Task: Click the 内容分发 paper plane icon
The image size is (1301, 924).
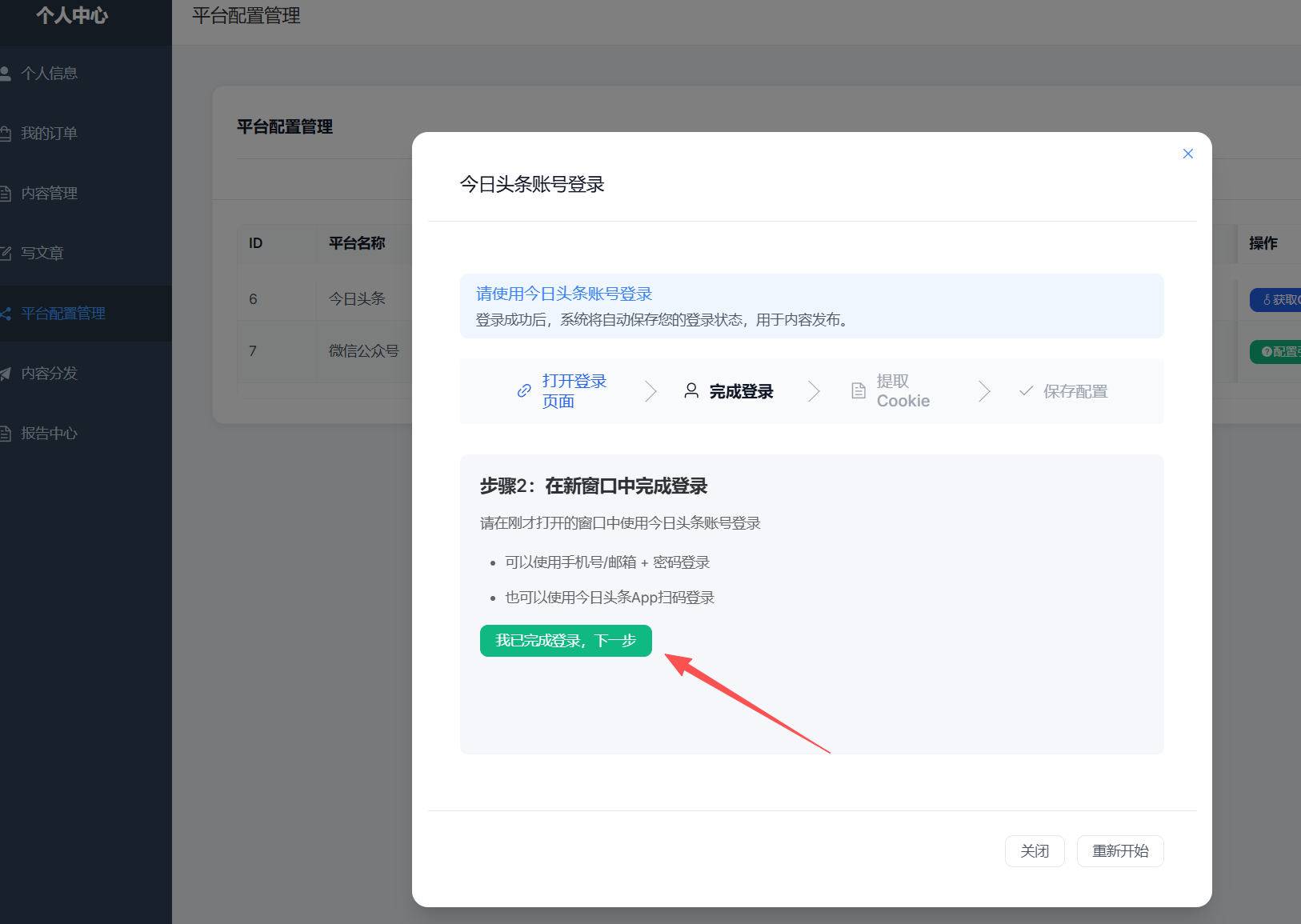Action: (6, 374)
